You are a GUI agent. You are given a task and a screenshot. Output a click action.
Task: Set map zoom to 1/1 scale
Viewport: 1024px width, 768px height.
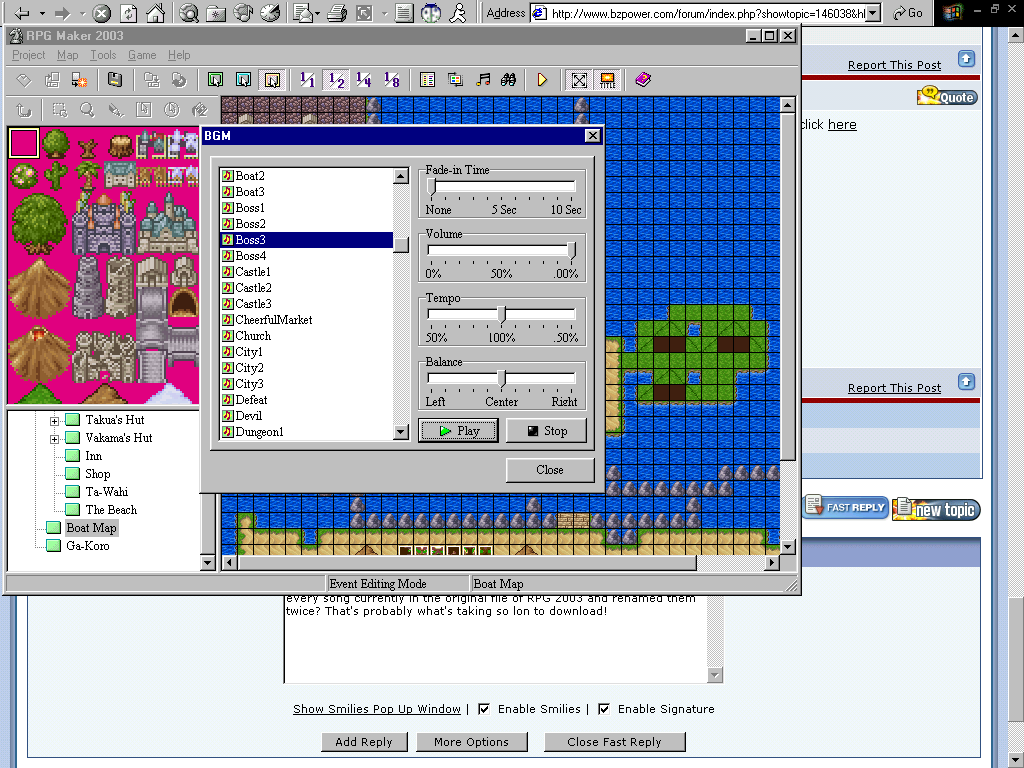[x=307, y=80]
